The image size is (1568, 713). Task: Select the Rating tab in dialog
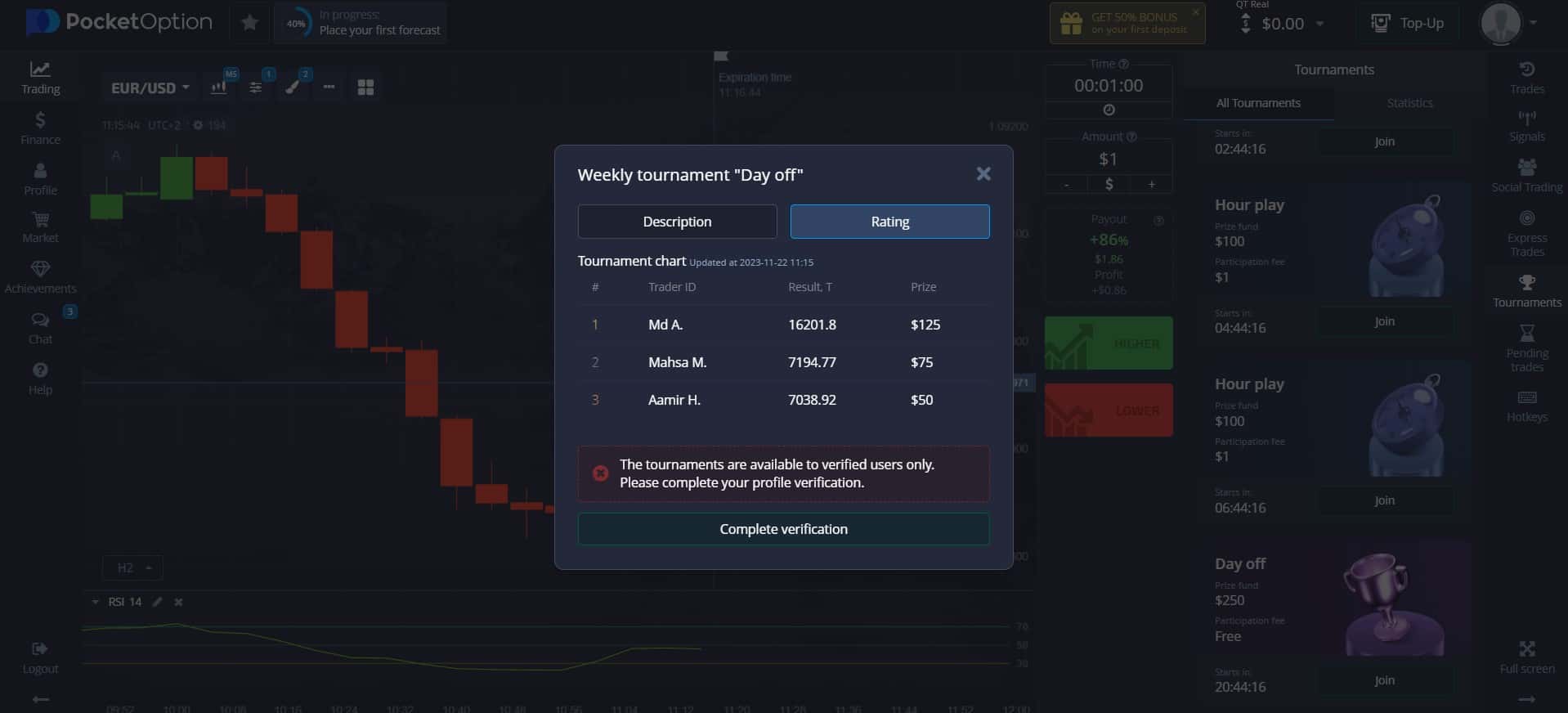(x=889, y=222)
